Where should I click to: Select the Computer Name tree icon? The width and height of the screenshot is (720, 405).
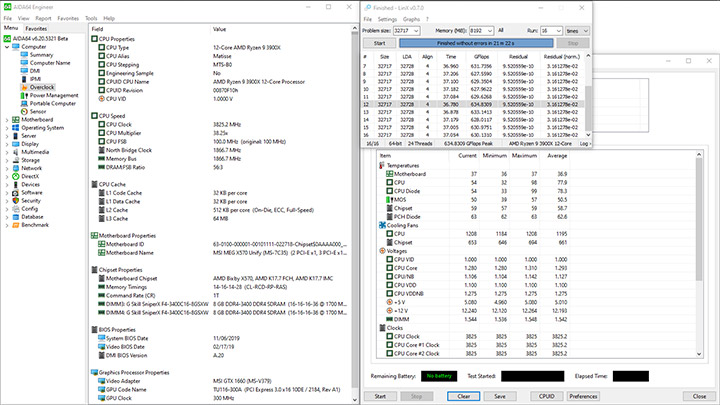click(x=24, y=63)
